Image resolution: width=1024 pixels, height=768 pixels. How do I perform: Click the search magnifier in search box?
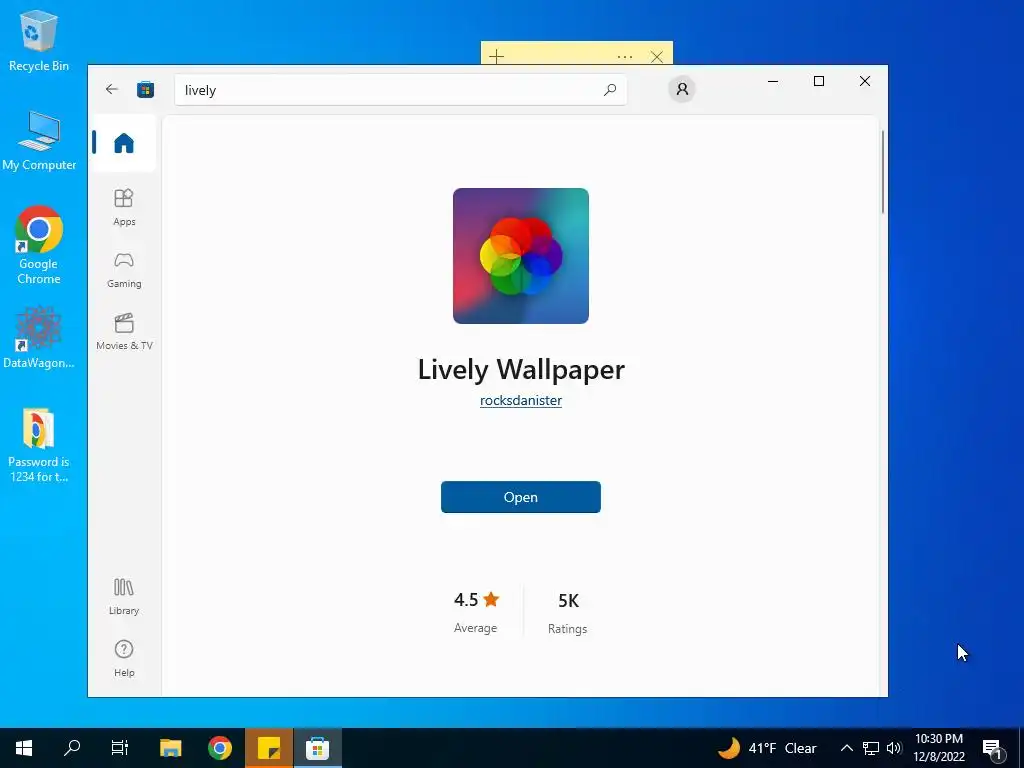point(609,89)
